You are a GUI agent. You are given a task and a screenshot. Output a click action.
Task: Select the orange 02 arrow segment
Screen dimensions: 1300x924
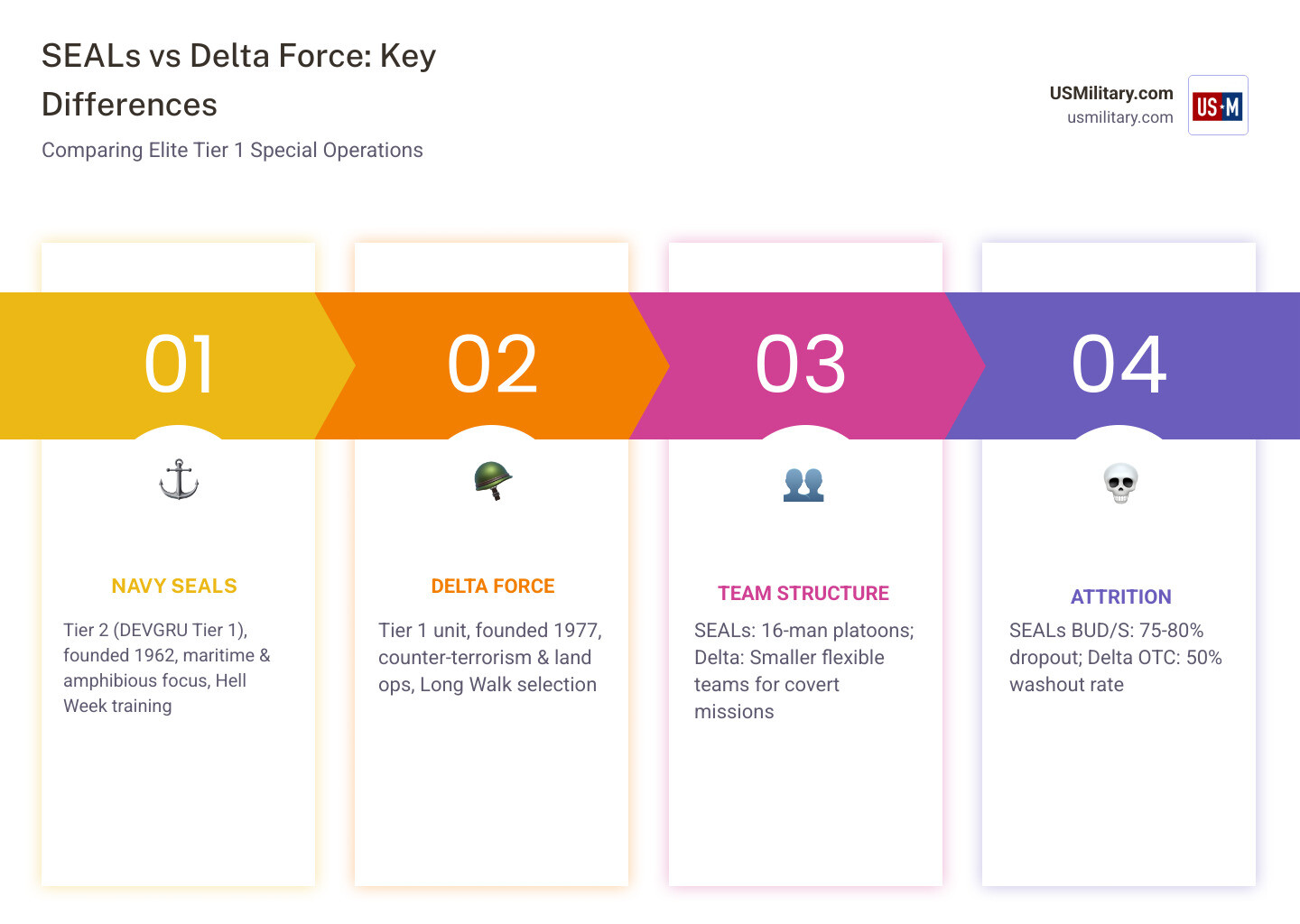(492, 365)
